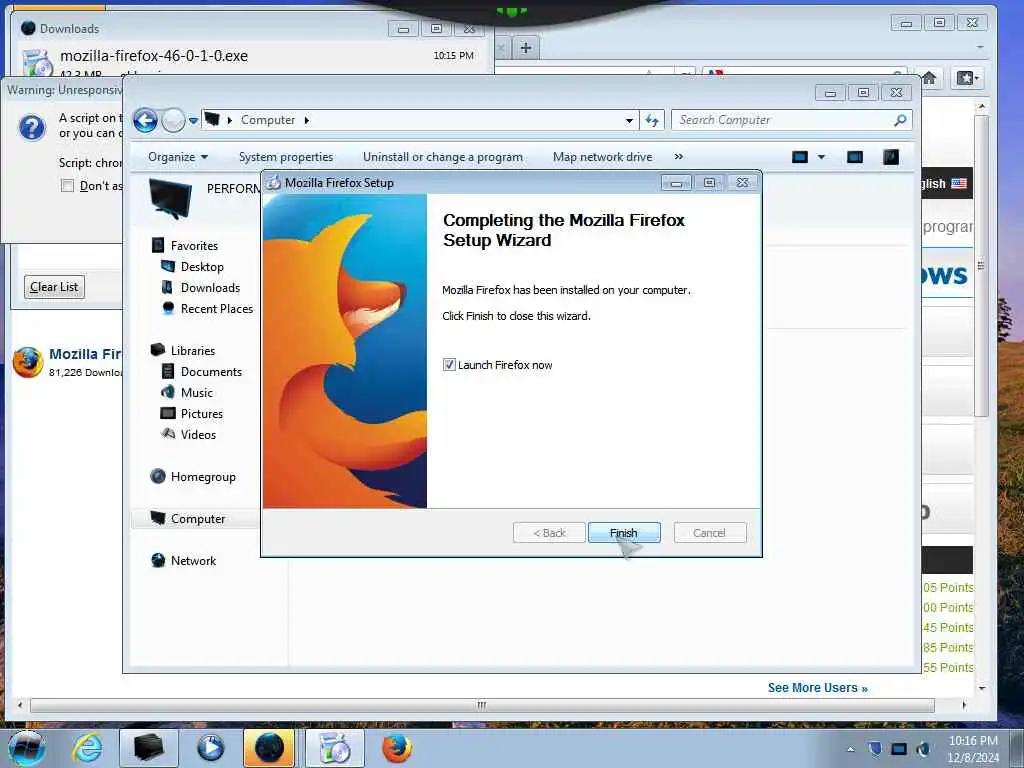Select Favorites in the navigation pane
The height and width of the screenshot is (768, 1024).
pos(194,246)
